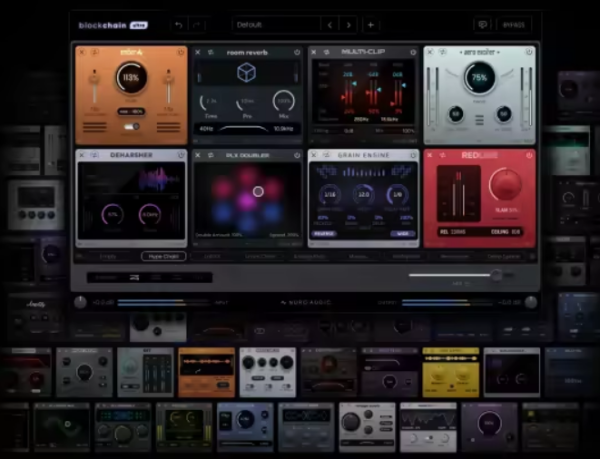The image size is (600, 459).
Task: Bypass the Grain Engine with its power button
Action: click(x=414, y=155)
